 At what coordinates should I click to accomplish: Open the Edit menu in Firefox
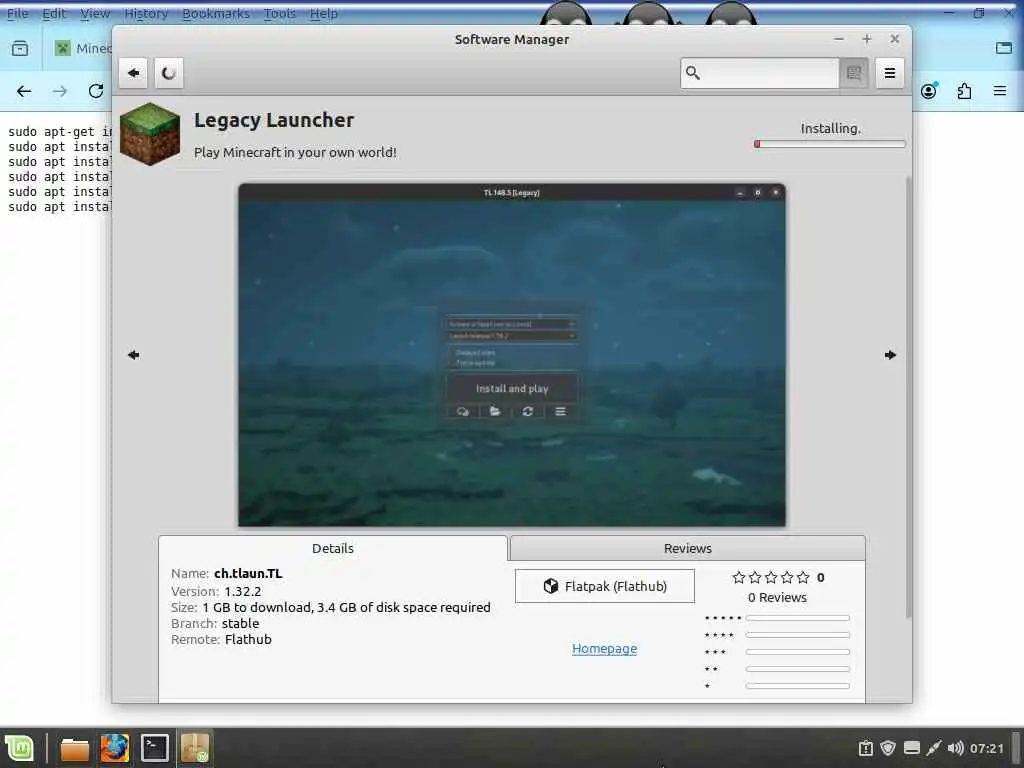pos(54,13)
